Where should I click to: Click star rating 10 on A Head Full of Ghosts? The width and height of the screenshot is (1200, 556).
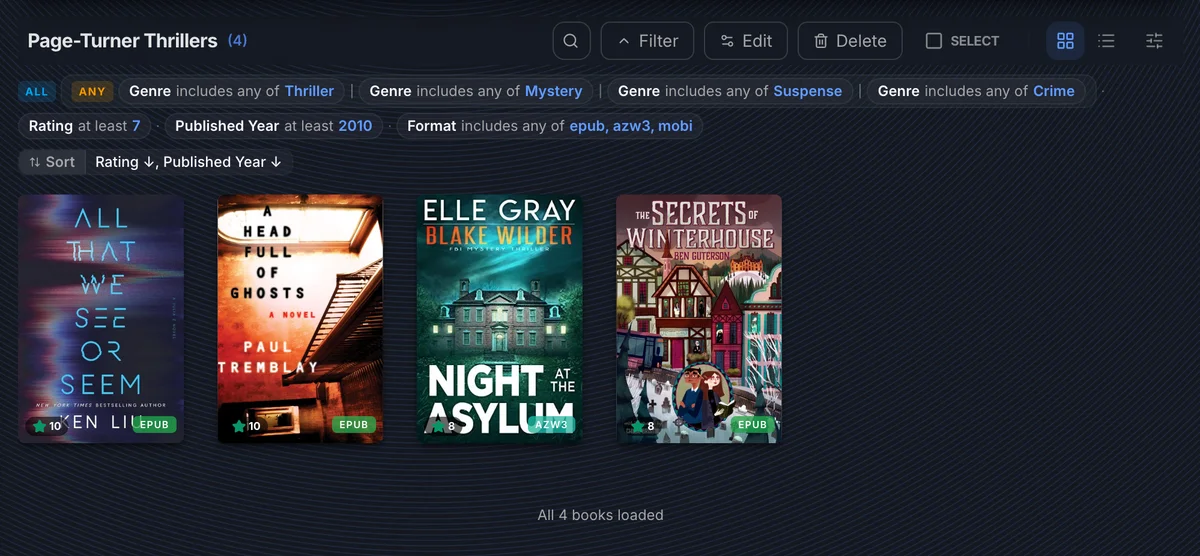pos(247,426)
